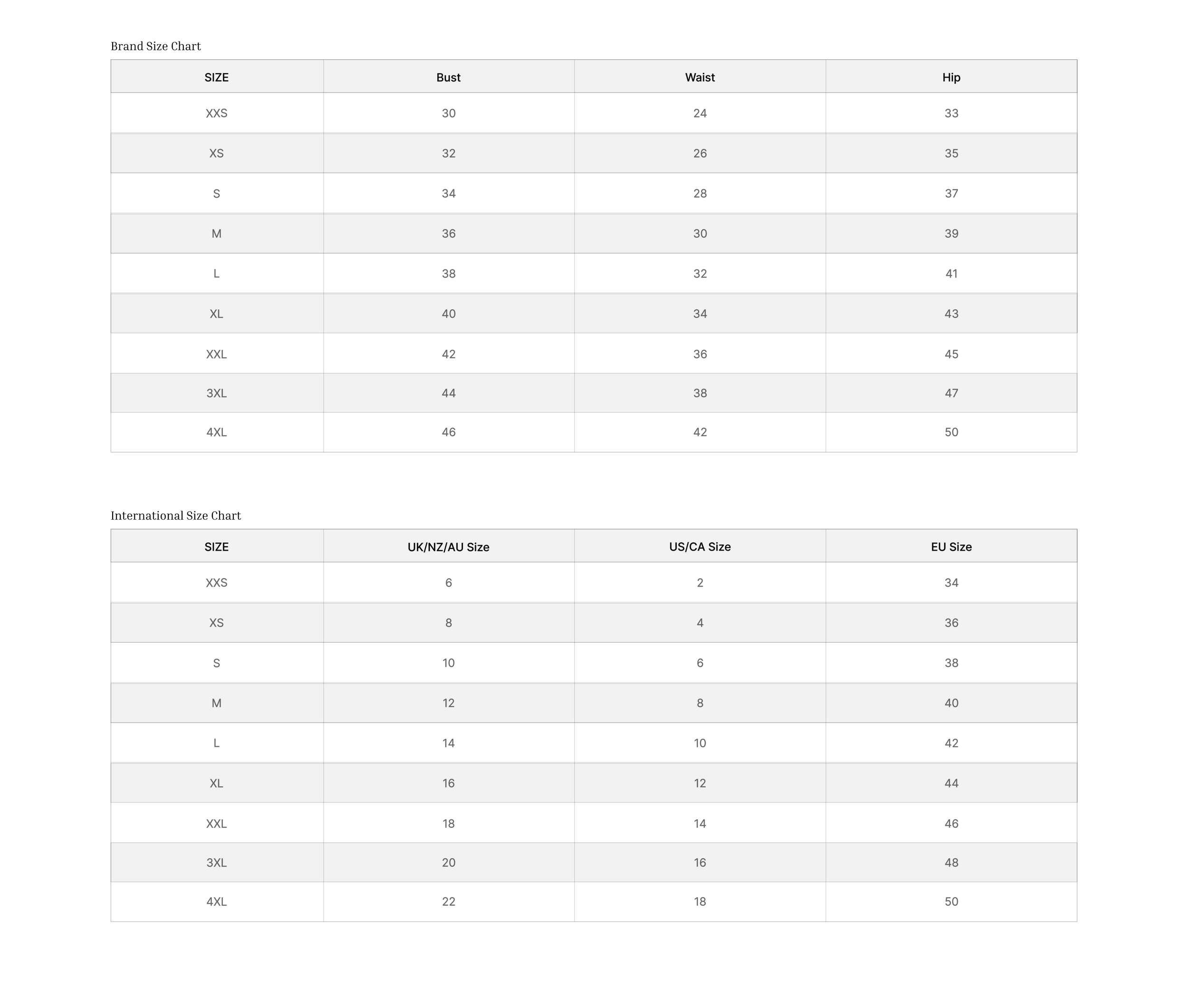Click the XL label in the international chart
1188x1008 pixels.
217,783
